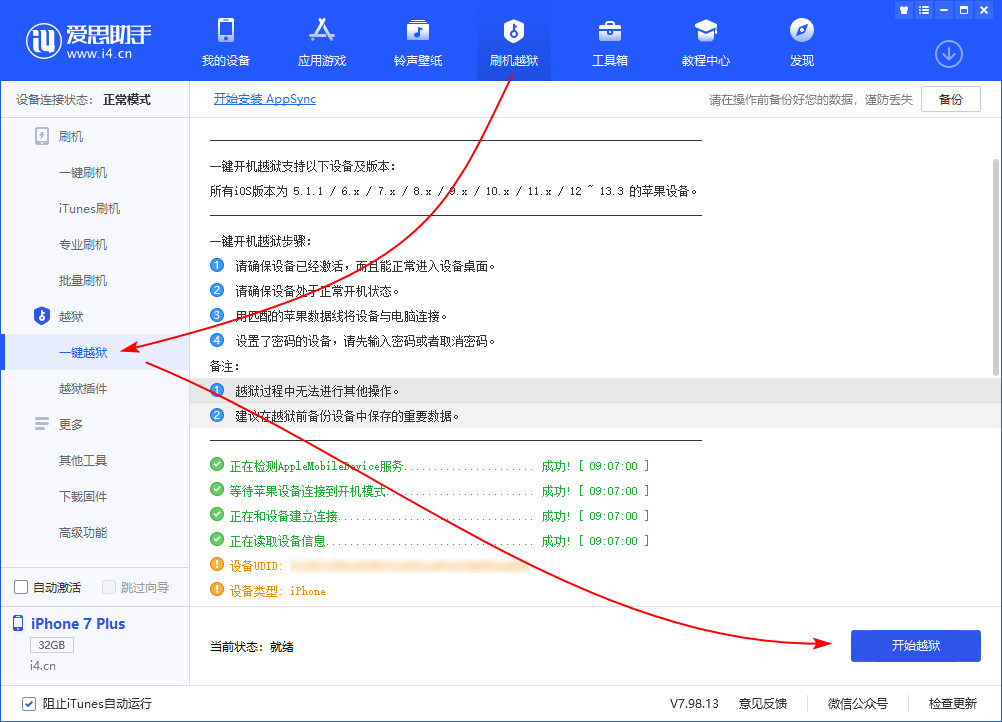
Task: Click the vertical scrollbar of instructions pane
Action: (x=996, y=267)
